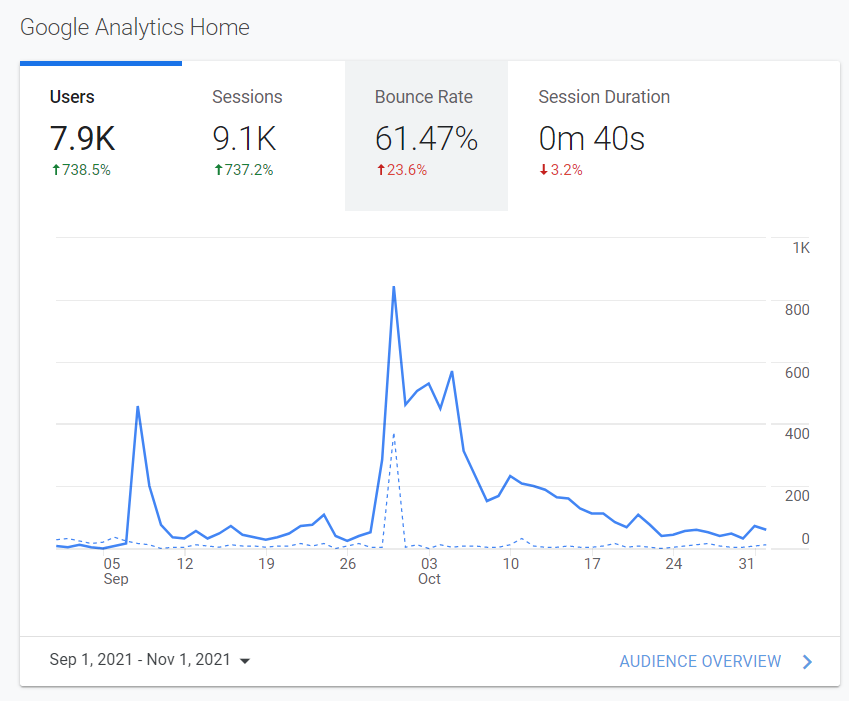Click the dotted comparison line peak
This screenshot has height=701, width=849.
(x=394, y=434)
